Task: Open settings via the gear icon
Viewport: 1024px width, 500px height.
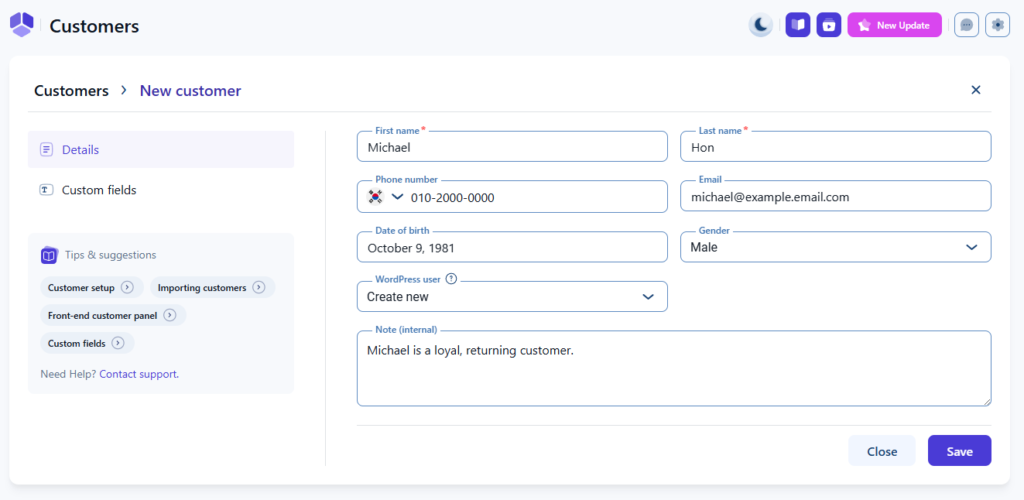Action: pyautogui.click(x=997, y=25)
